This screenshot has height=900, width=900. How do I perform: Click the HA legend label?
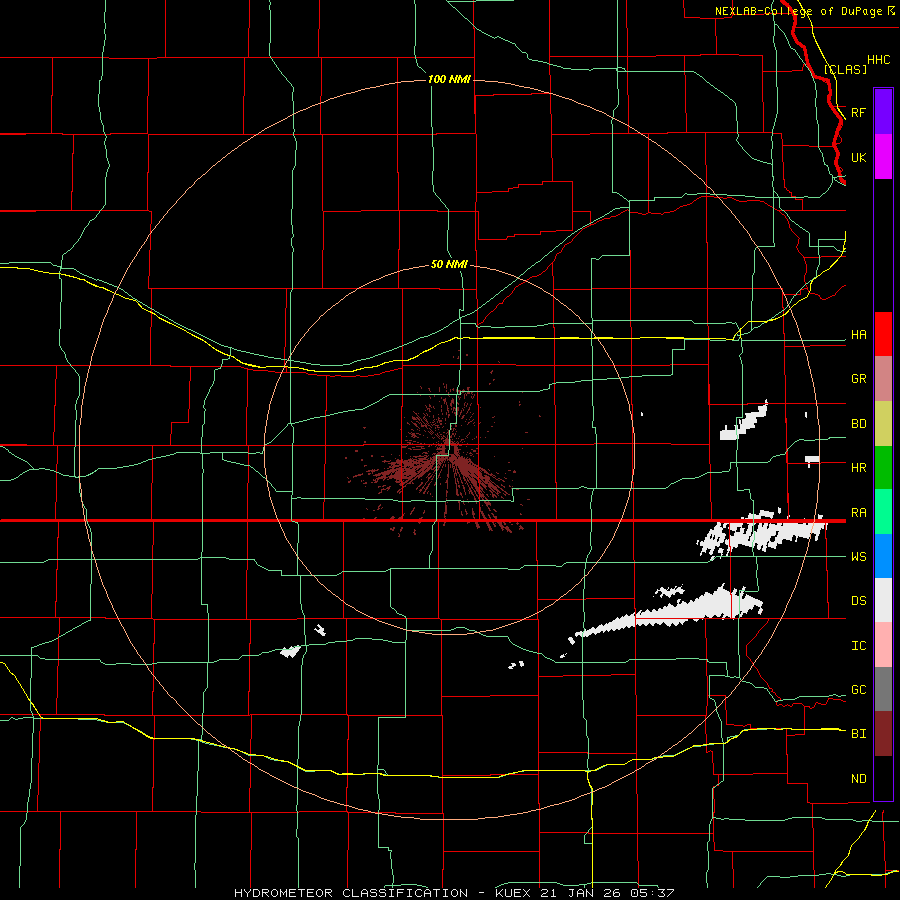tap(858, 335)
